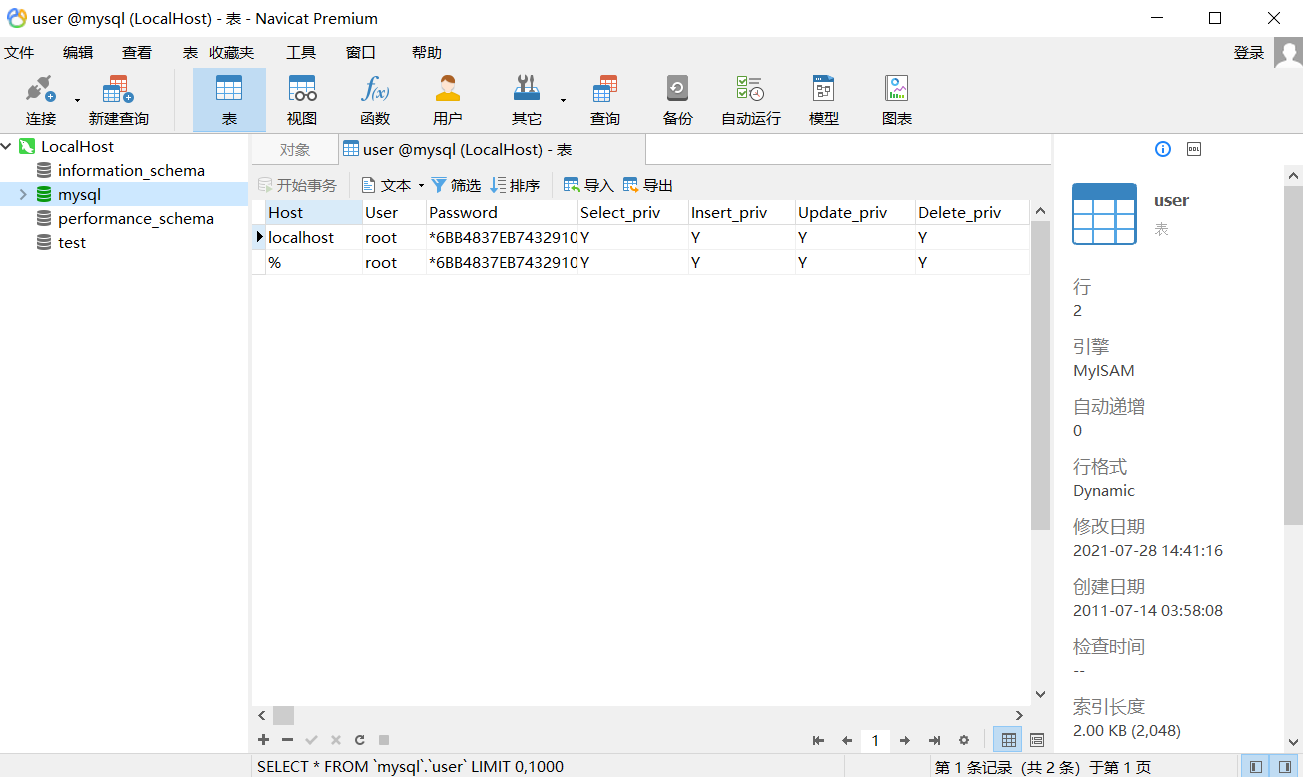The width and height of the screenshot is (1303, 777).
Task: Click the localhost cell in Host column
Action: (314, 237)
